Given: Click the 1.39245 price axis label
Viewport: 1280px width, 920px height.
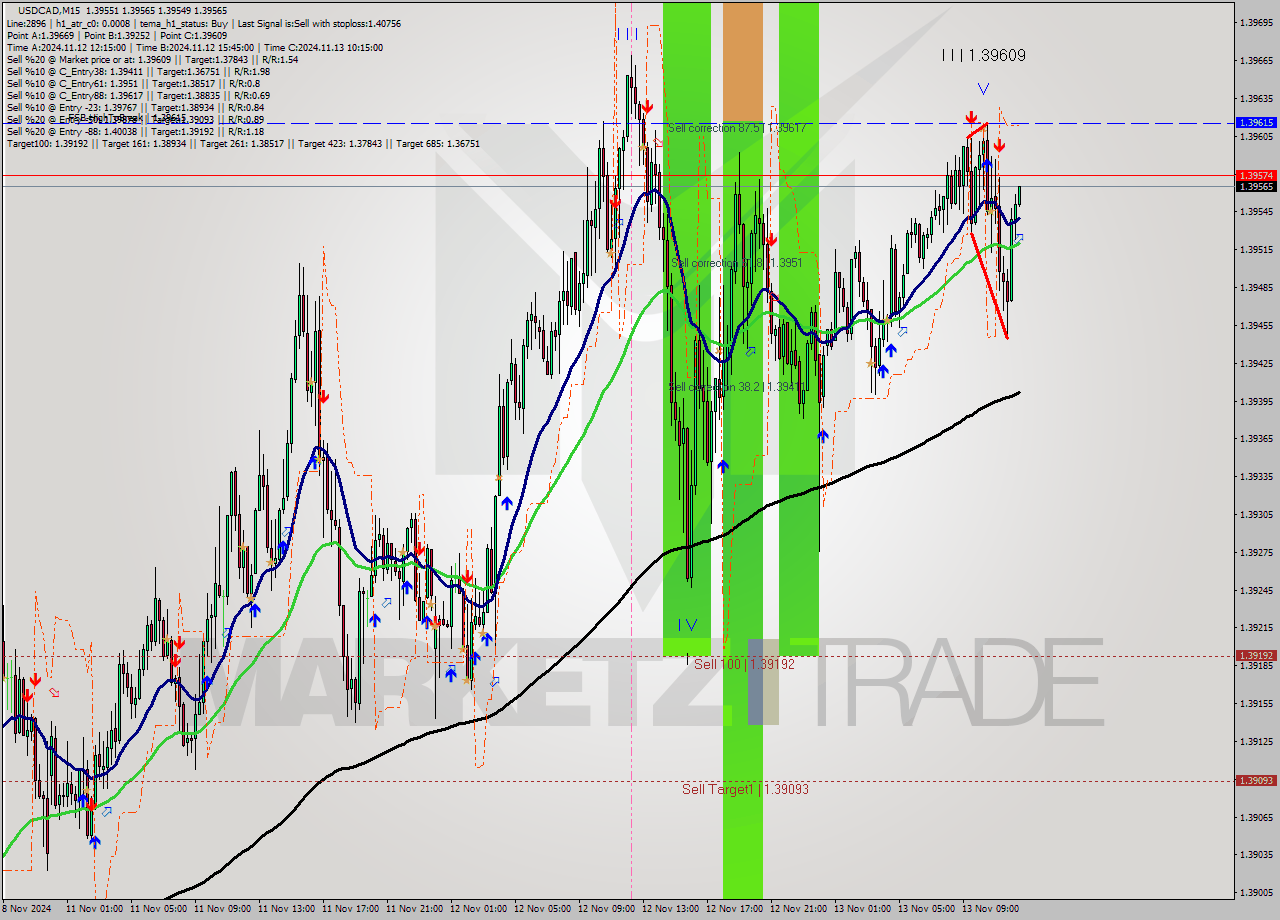Looking at the screenshot, I should pos(1256,590).
